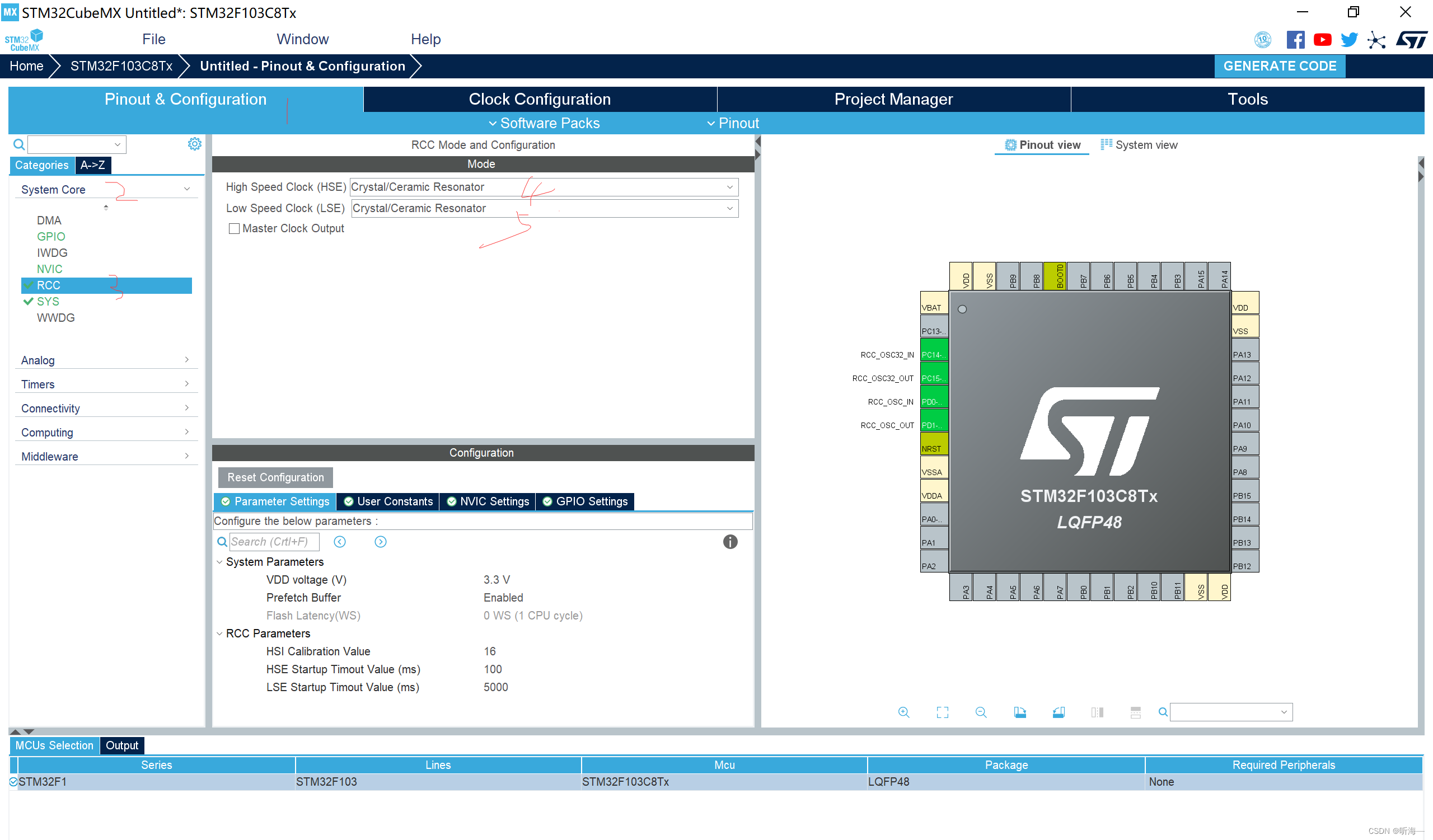Image resolution: width=1433 pixels, height=840 pixels.
Task: Rotate the chip view counterclockwise
Action: (1059, 712)
